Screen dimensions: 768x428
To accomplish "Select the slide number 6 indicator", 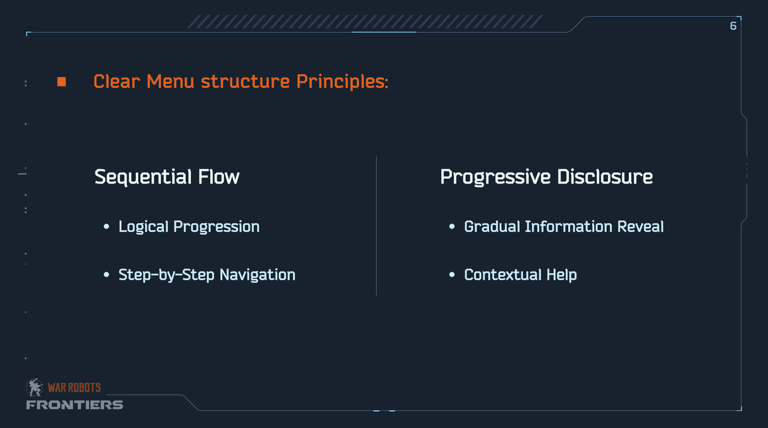I will (733, 26).
